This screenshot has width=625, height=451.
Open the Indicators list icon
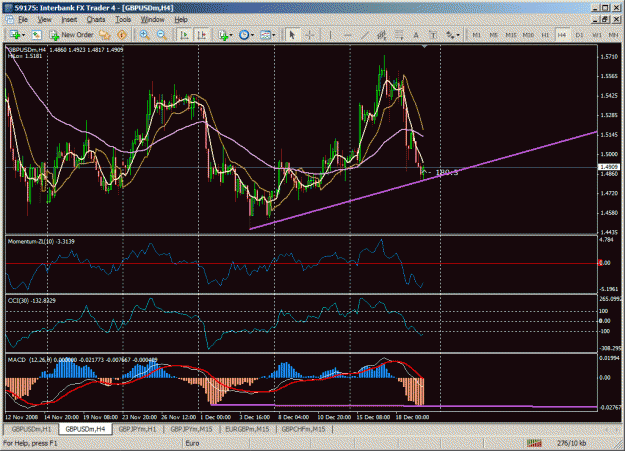click(223, 35)
